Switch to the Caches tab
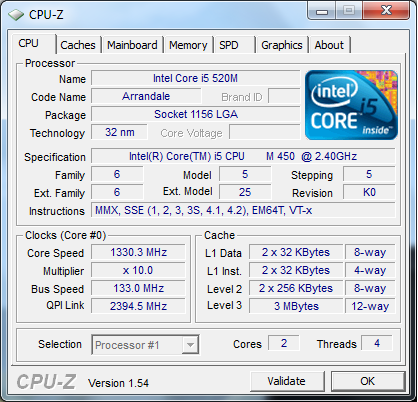The image size is (418, 402). pyautogui.click(x=78, y=45)
